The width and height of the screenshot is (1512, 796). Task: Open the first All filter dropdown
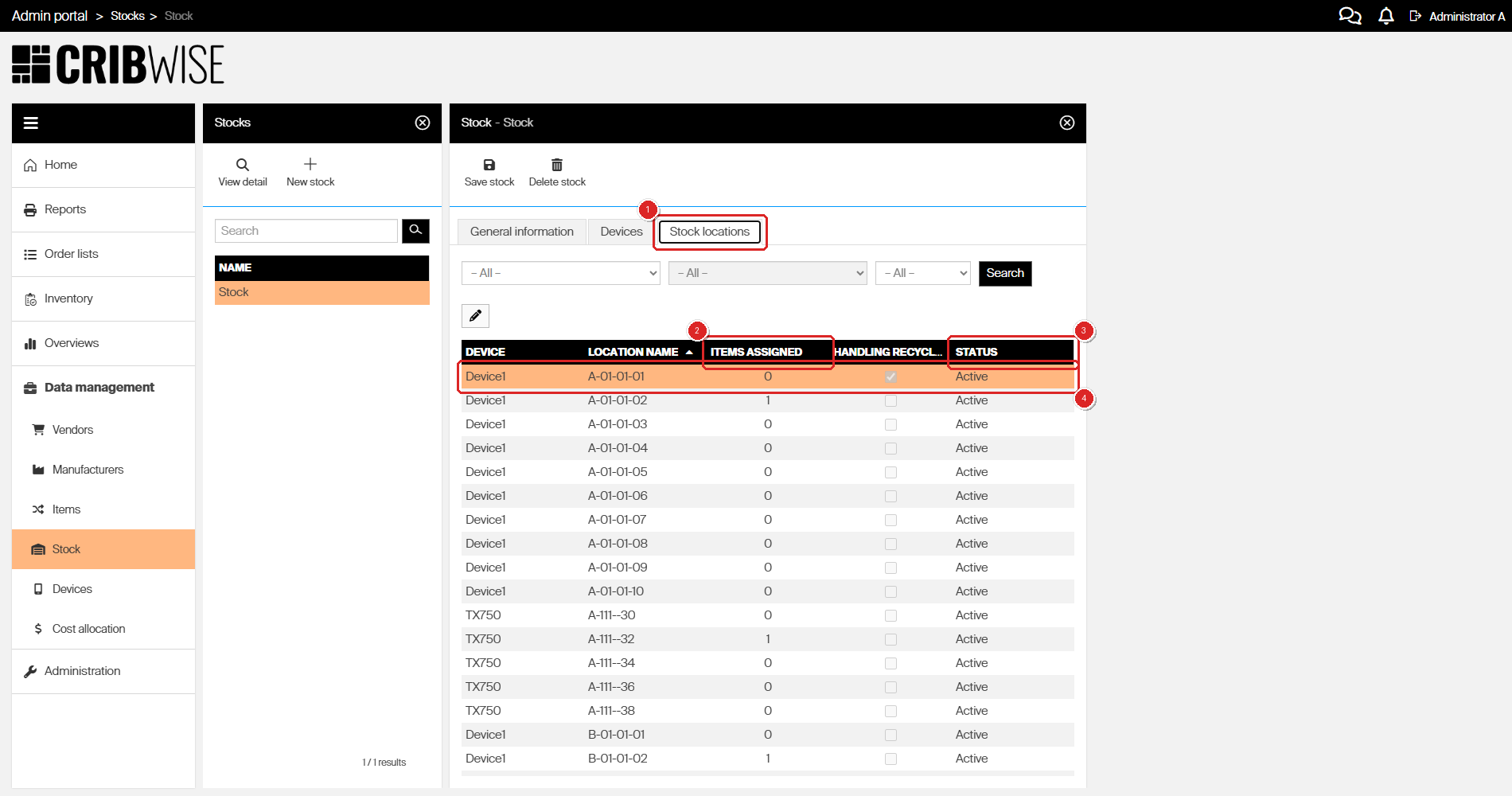coord(561,273)
